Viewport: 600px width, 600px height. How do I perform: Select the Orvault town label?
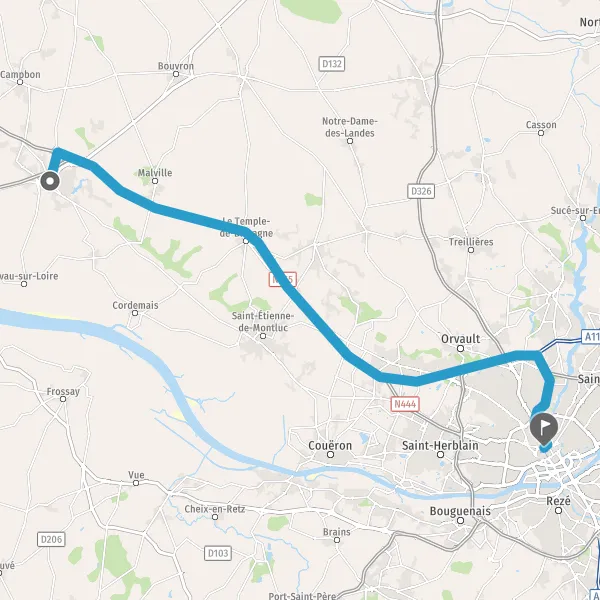point(461,339)
